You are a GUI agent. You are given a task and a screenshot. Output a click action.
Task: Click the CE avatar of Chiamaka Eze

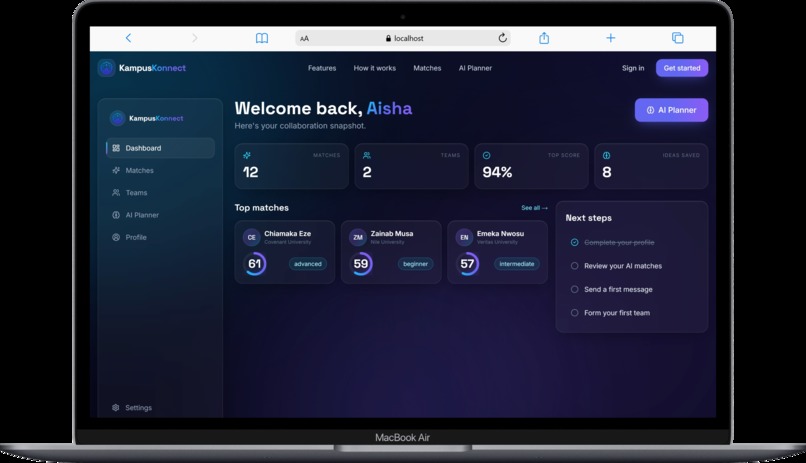pos(251,237)
